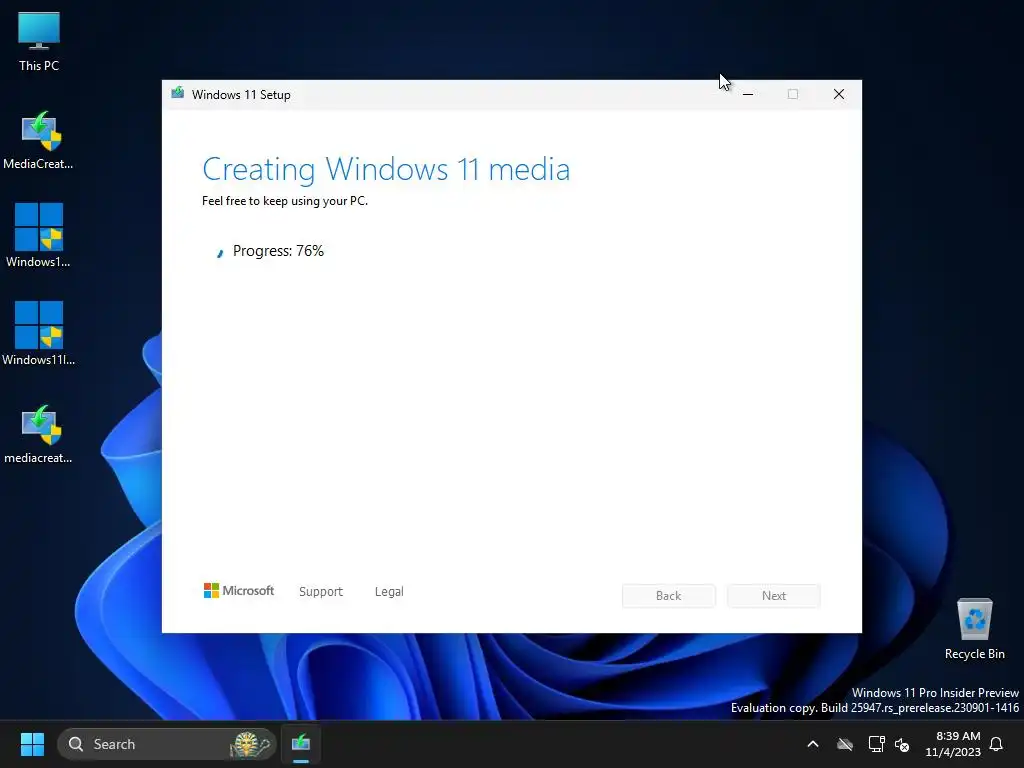Screen dimensions: 1024x768
Task: Click the disabled maximize button of Setup
Action: tap(793, 95)
